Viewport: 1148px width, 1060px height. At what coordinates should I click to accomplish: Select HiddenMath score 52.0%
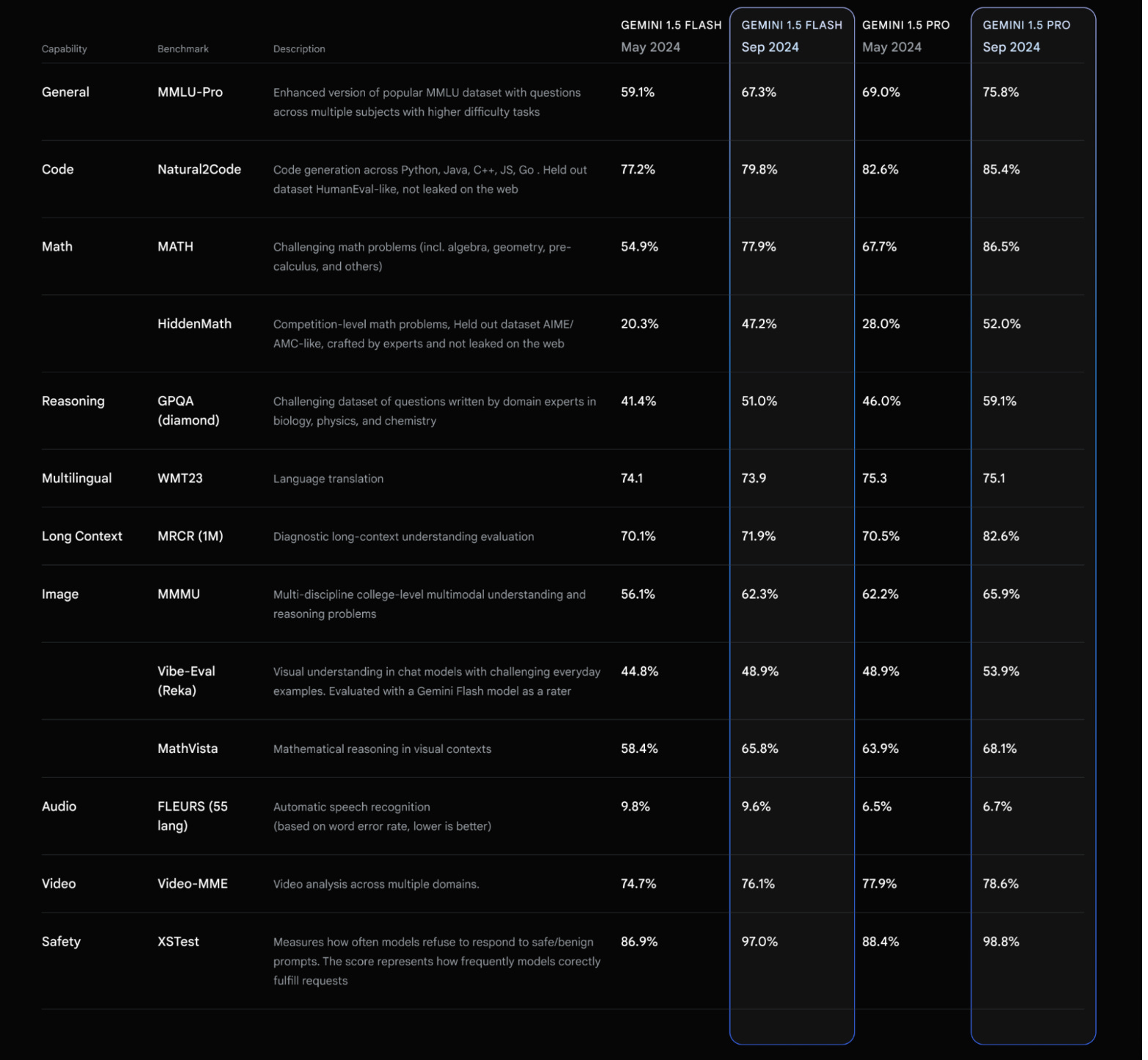[x=1001, y=324]
